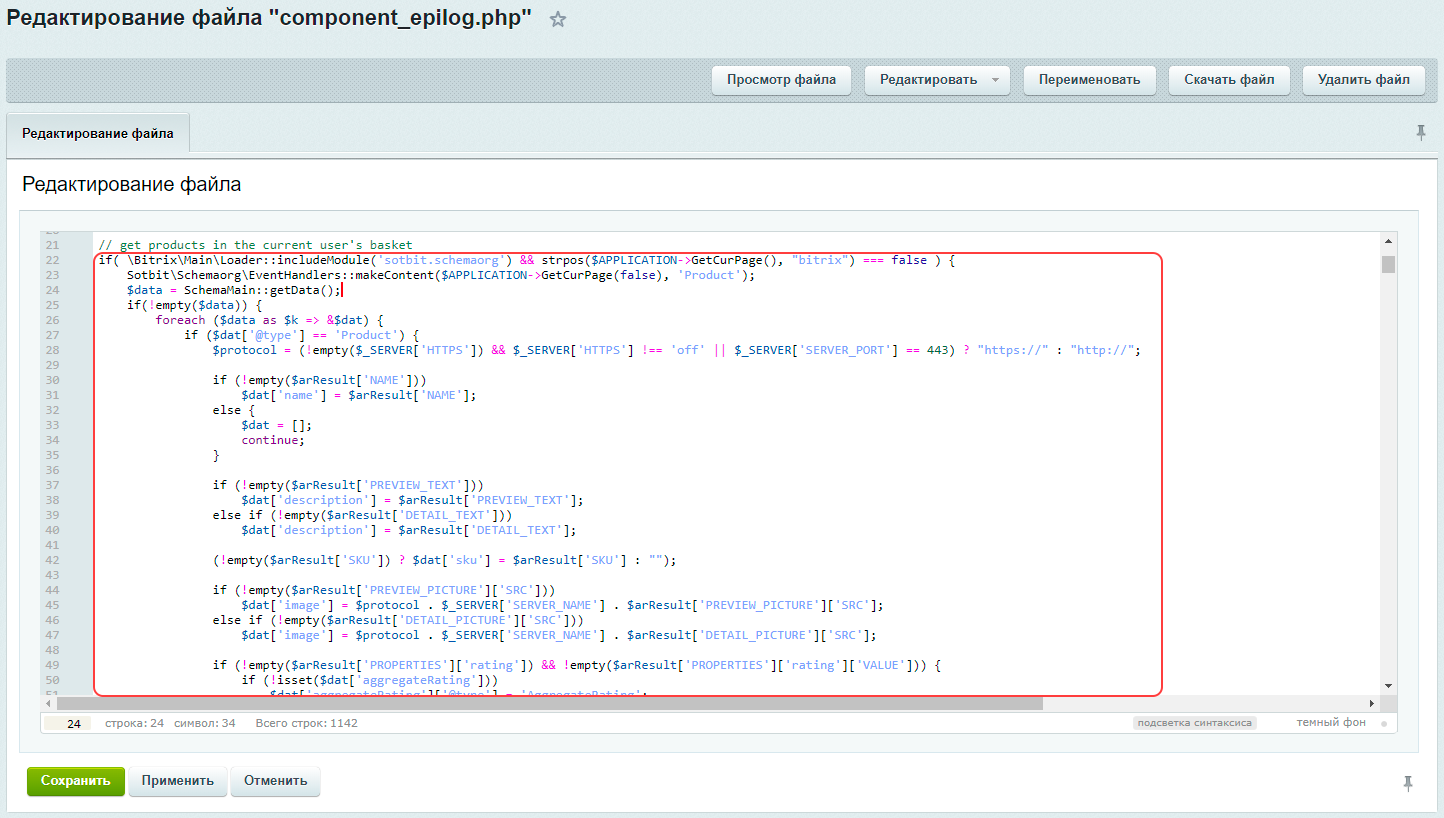
Task: Expand the Редактировать dropdown arrow
Action: [995, 80]
